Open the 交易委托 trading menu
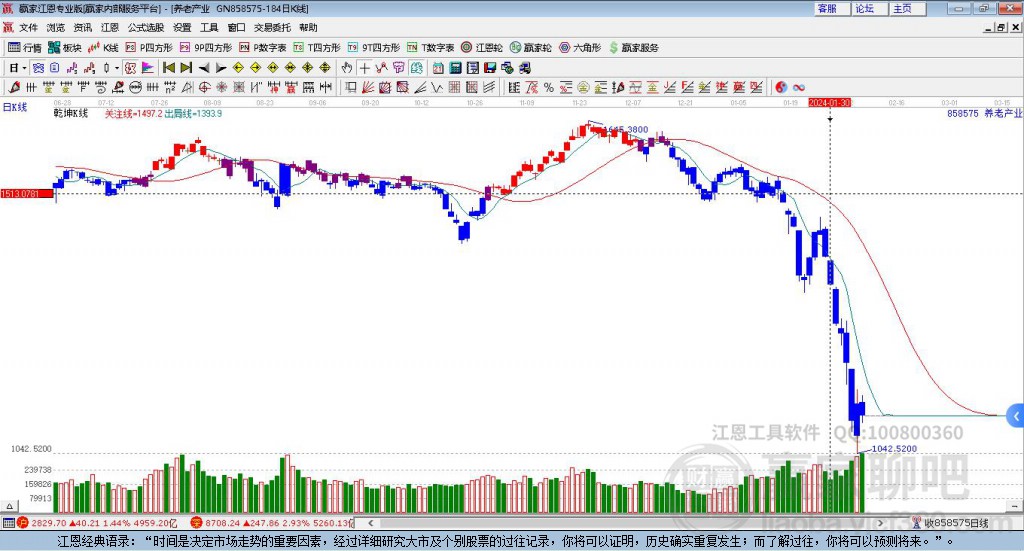The width and height of the screenshot is (1024, 551). point(272,27)
